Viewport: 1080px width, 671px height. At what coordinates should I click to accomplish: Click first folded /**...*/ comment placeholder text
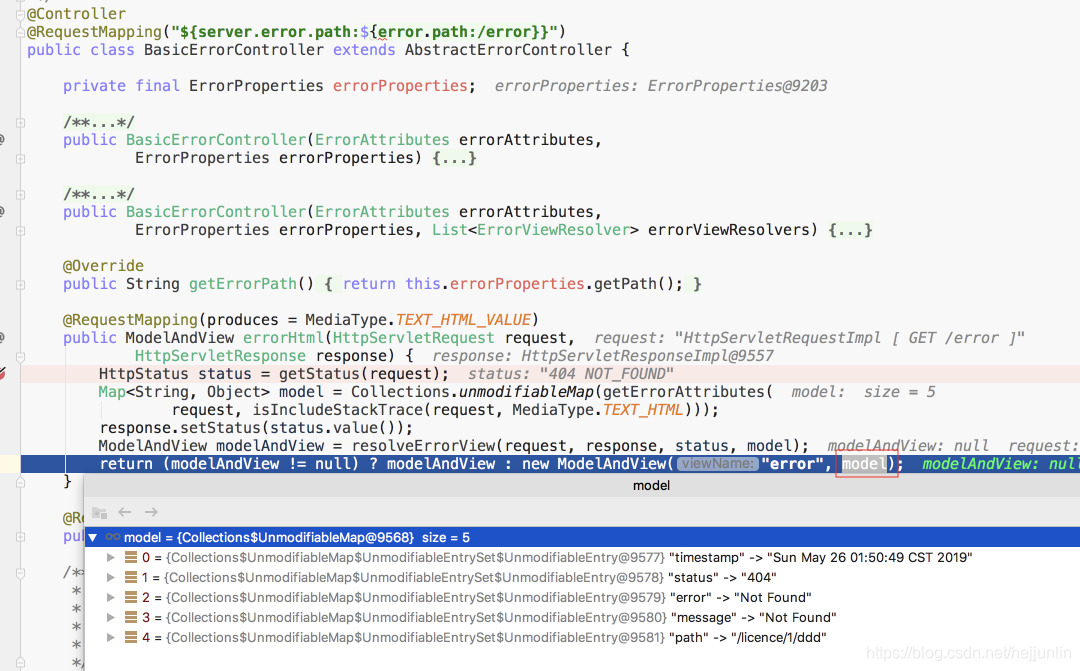click(x=98, y=123)
